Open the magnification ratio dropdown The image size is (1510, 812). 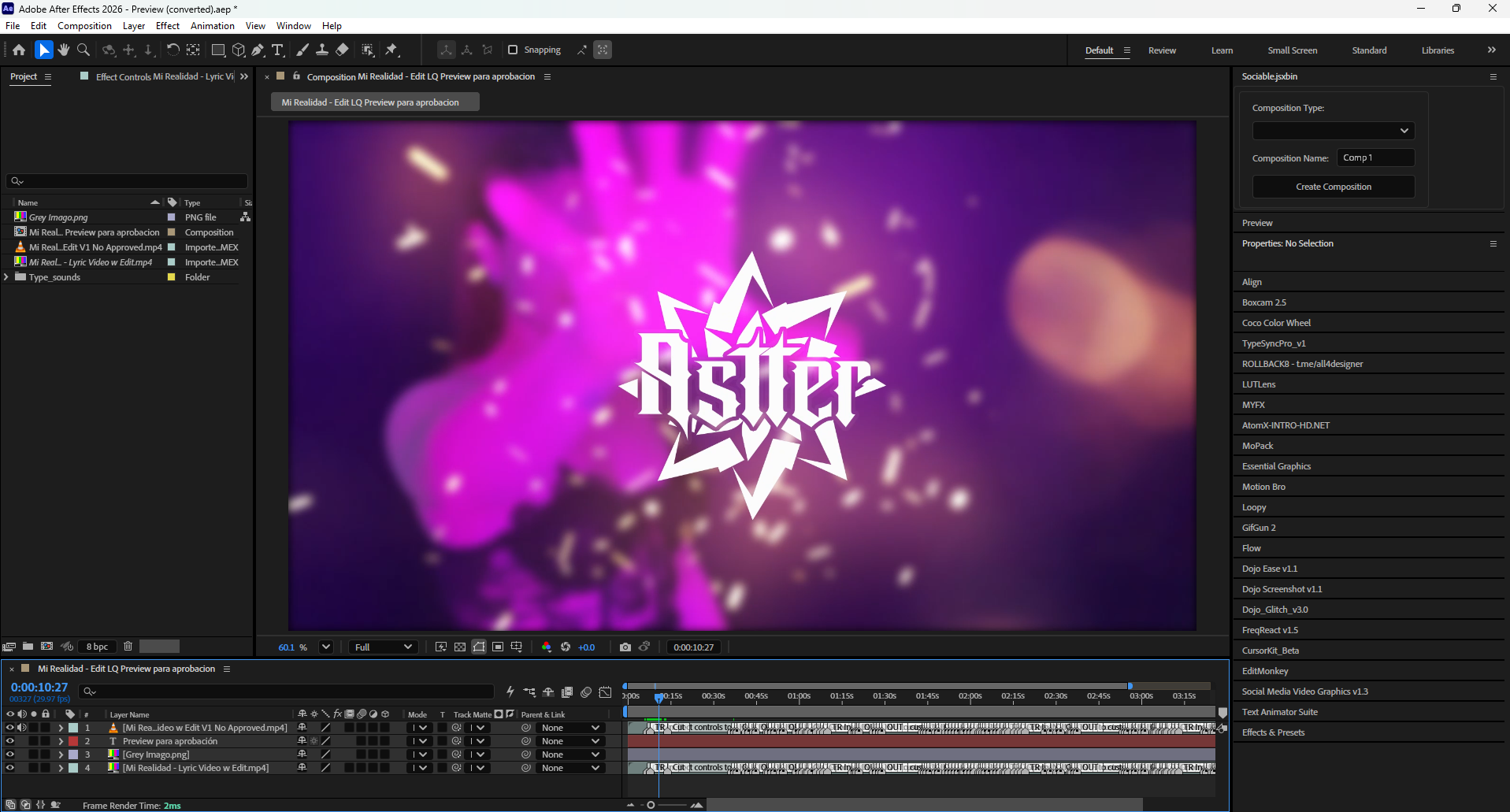(325, 647)
